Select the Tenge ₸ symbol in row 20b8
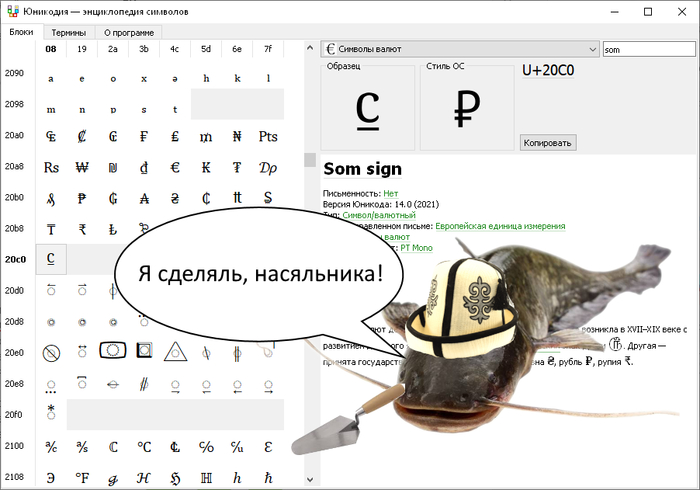700x490 pixels. [51, 229]
